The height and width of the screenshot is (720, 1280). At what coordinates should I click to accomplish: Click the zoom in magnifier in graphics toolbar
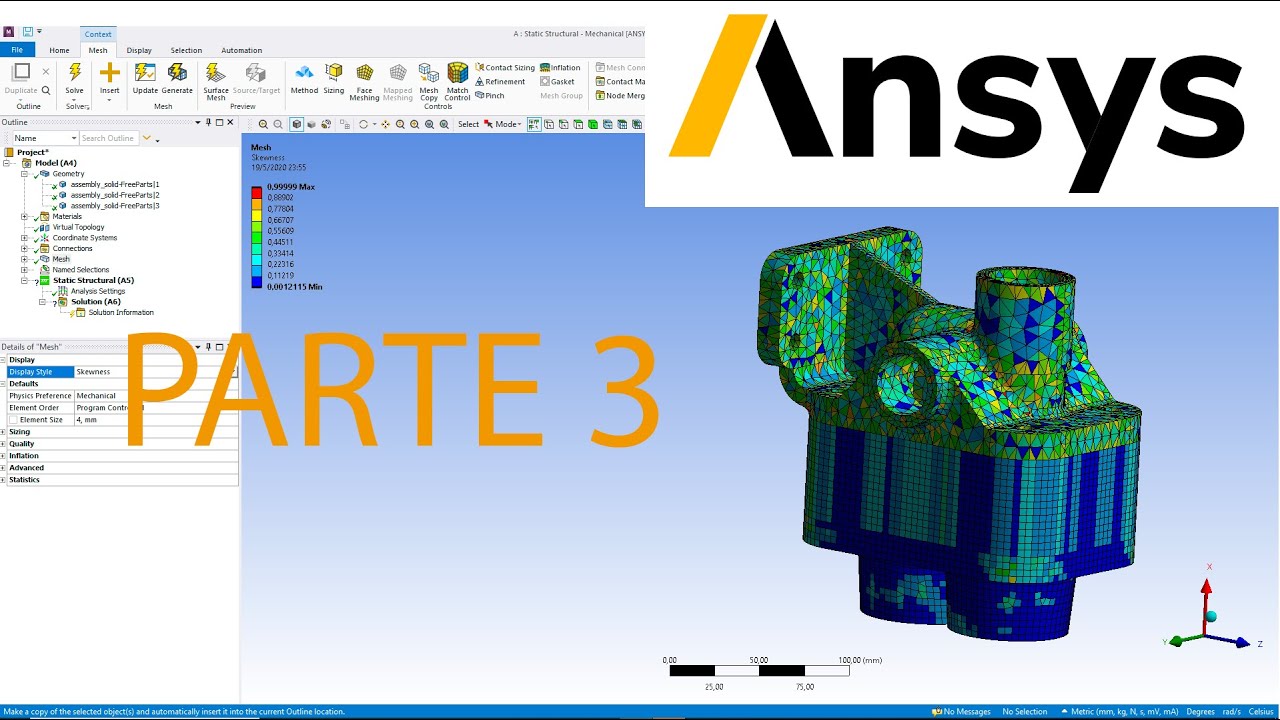point(263,124)
